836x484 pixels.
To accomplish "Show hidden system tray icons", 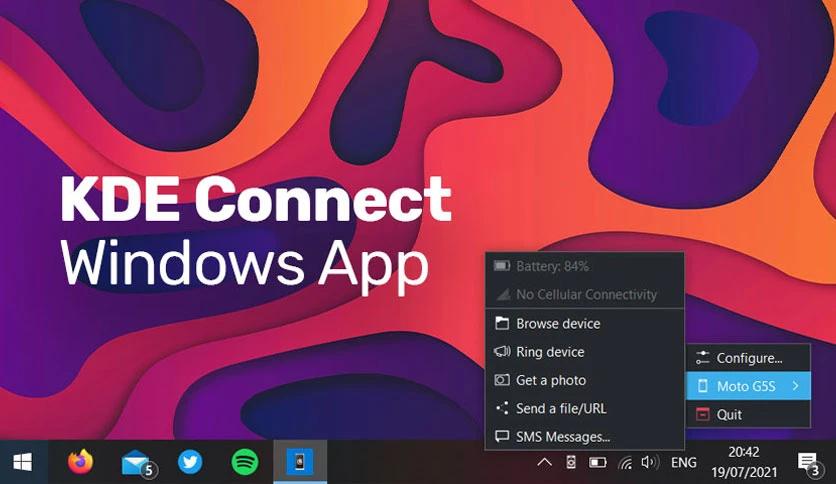I will 544,463.
